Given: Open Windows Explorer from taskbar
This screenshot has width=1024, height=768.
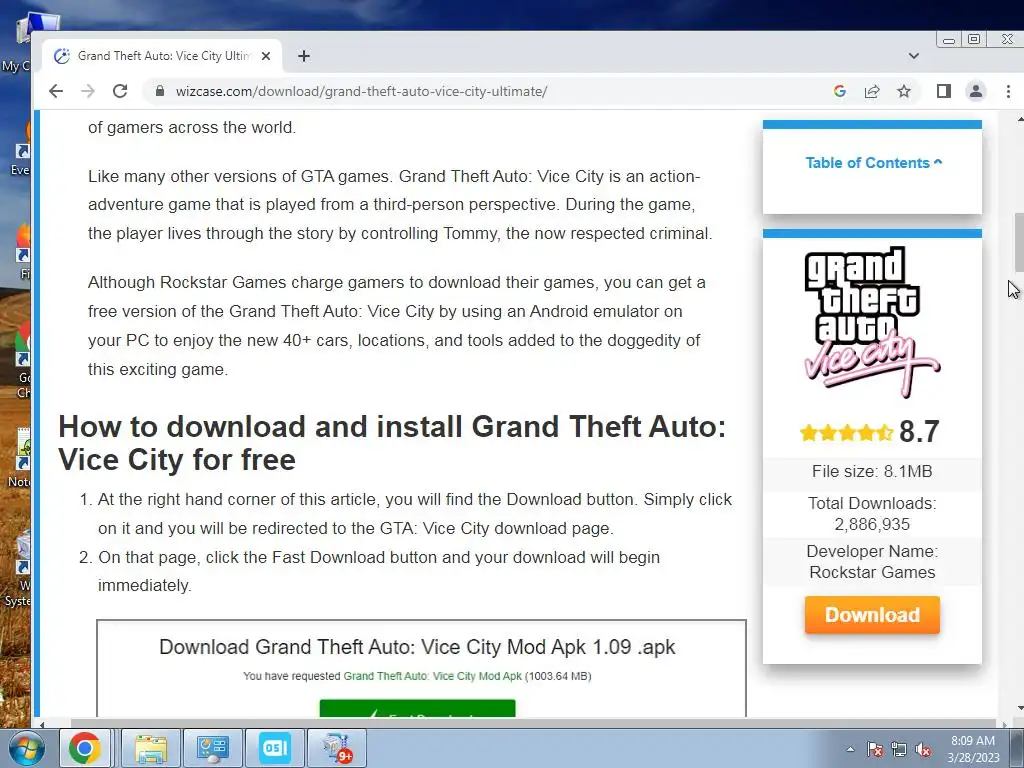Looking at the screenshot, I should [151, 748].
